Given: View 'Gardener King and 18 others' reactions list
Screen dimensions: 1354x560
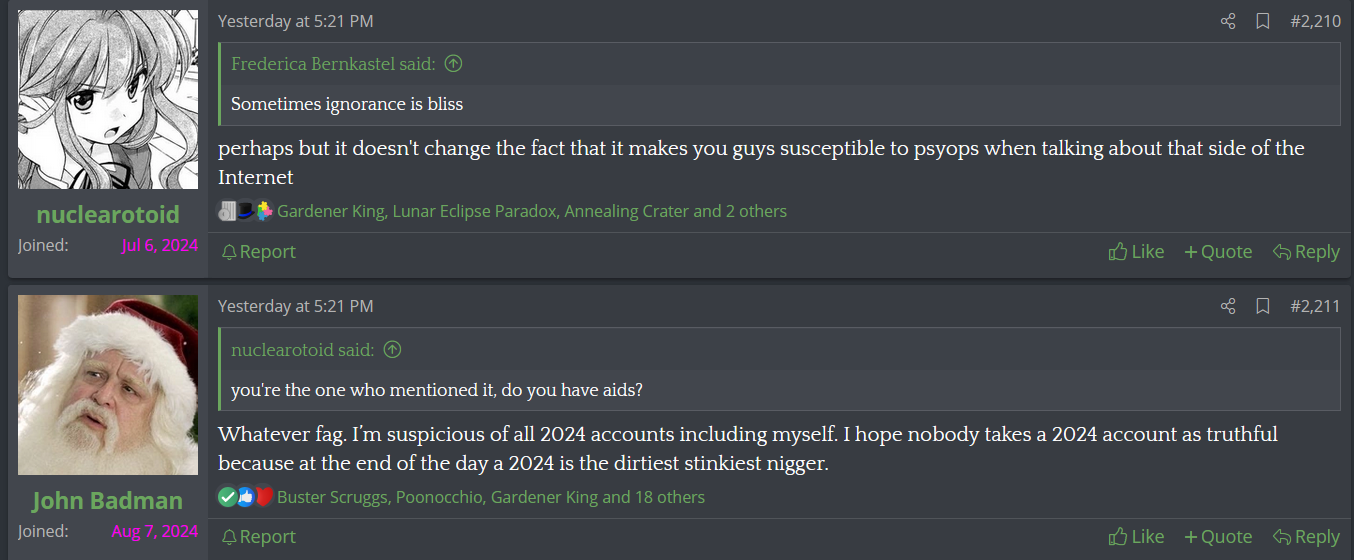Looking at the screenshot, I should coord(598,497).
